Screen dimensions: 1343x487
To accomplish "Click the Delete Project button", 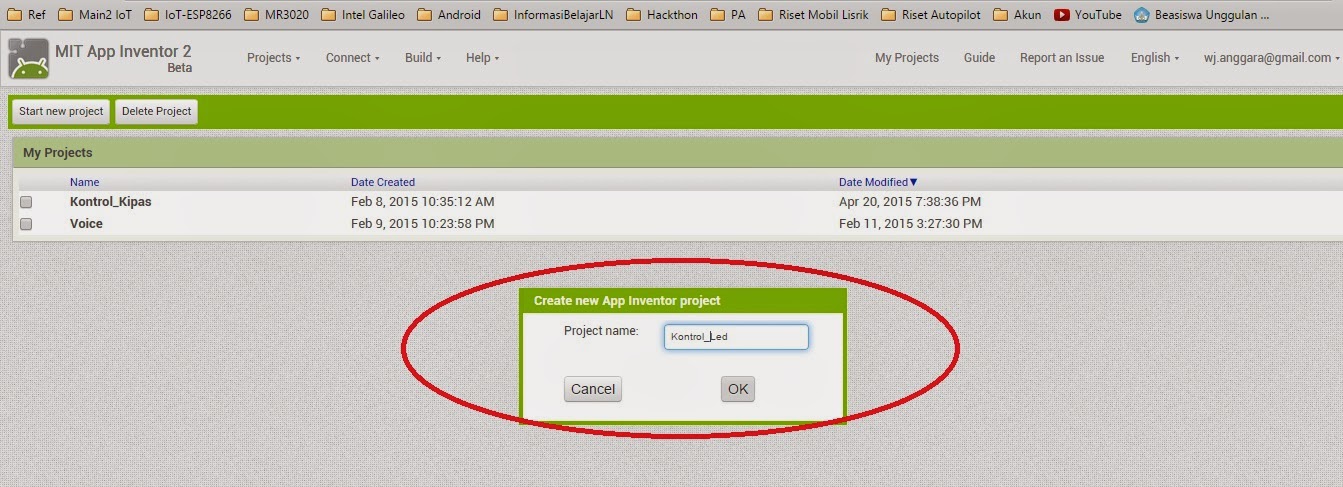I will (156, 111).
